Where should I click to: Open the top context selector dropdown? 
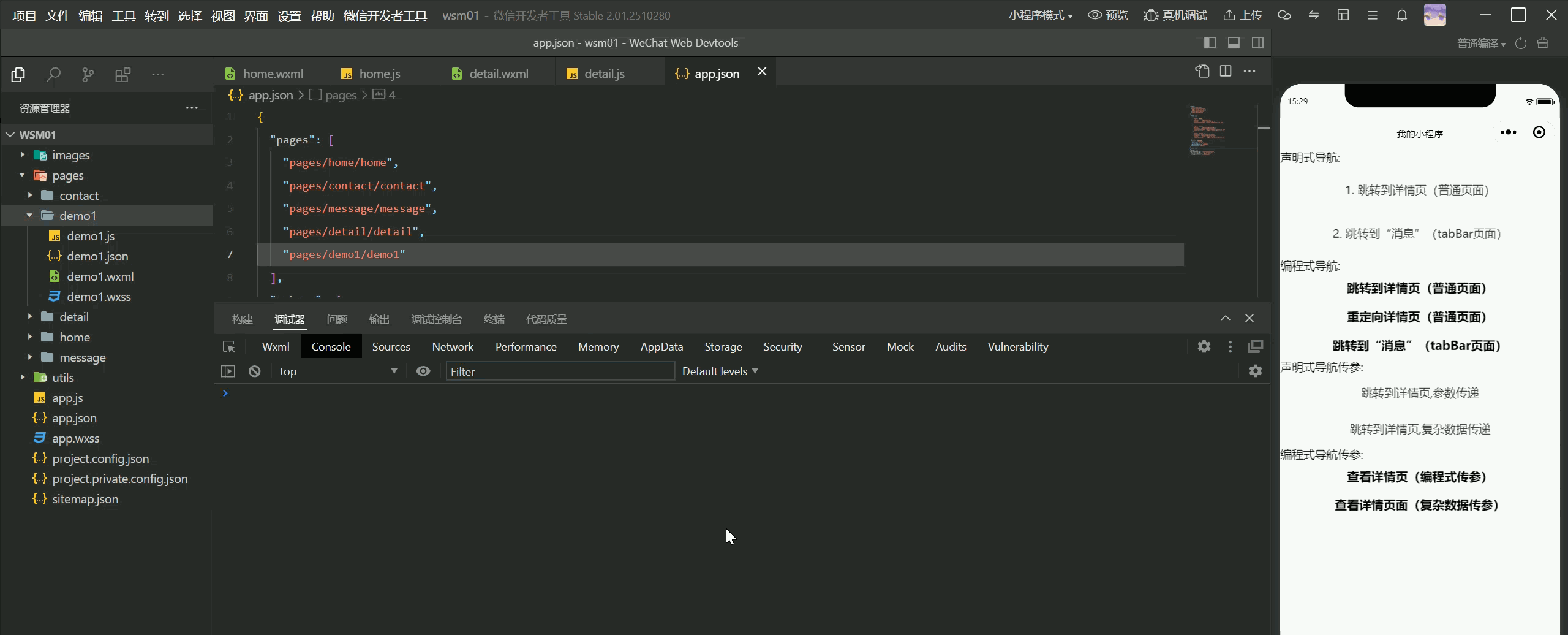point(339,371)
